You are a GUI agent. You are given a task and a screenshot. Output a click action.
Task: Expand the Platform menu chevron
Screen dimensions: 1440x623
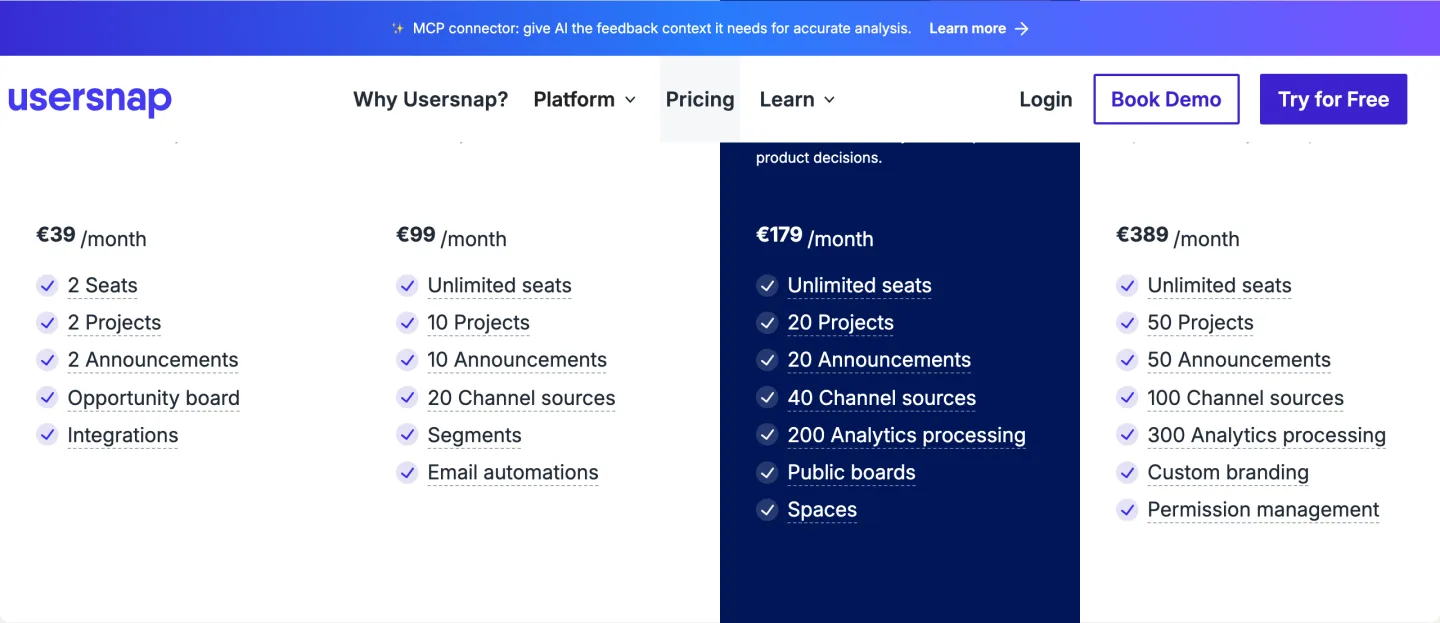click(x=630, y=100)
